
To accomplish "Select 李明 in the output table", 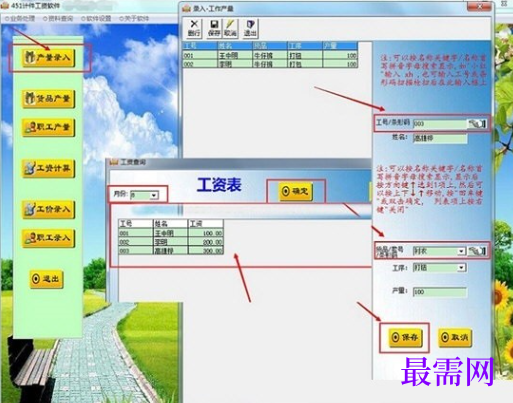I will [235, 64].
